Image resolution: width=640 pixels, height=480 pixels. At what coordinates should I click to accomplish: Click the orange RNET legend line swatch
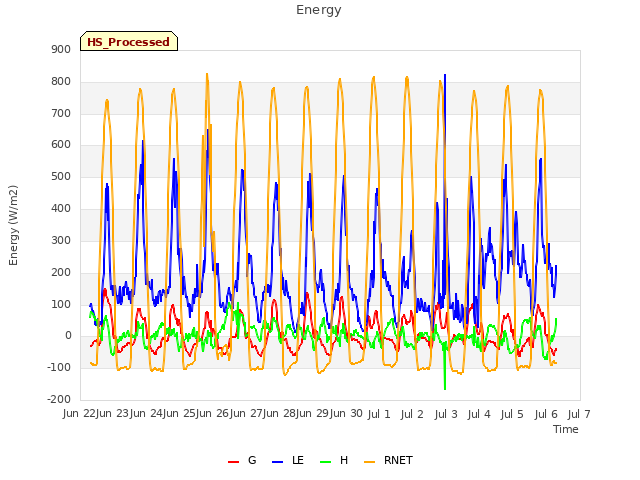coord(369,462)
